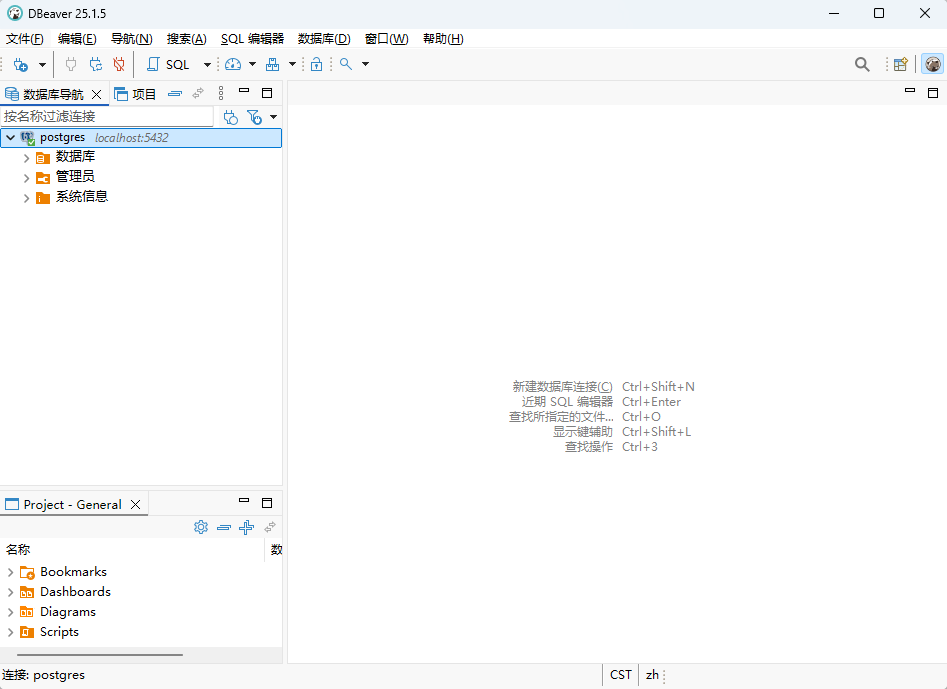Open the 窗口(W) menu
Screen dimensions: 947x689
[387, 39]
